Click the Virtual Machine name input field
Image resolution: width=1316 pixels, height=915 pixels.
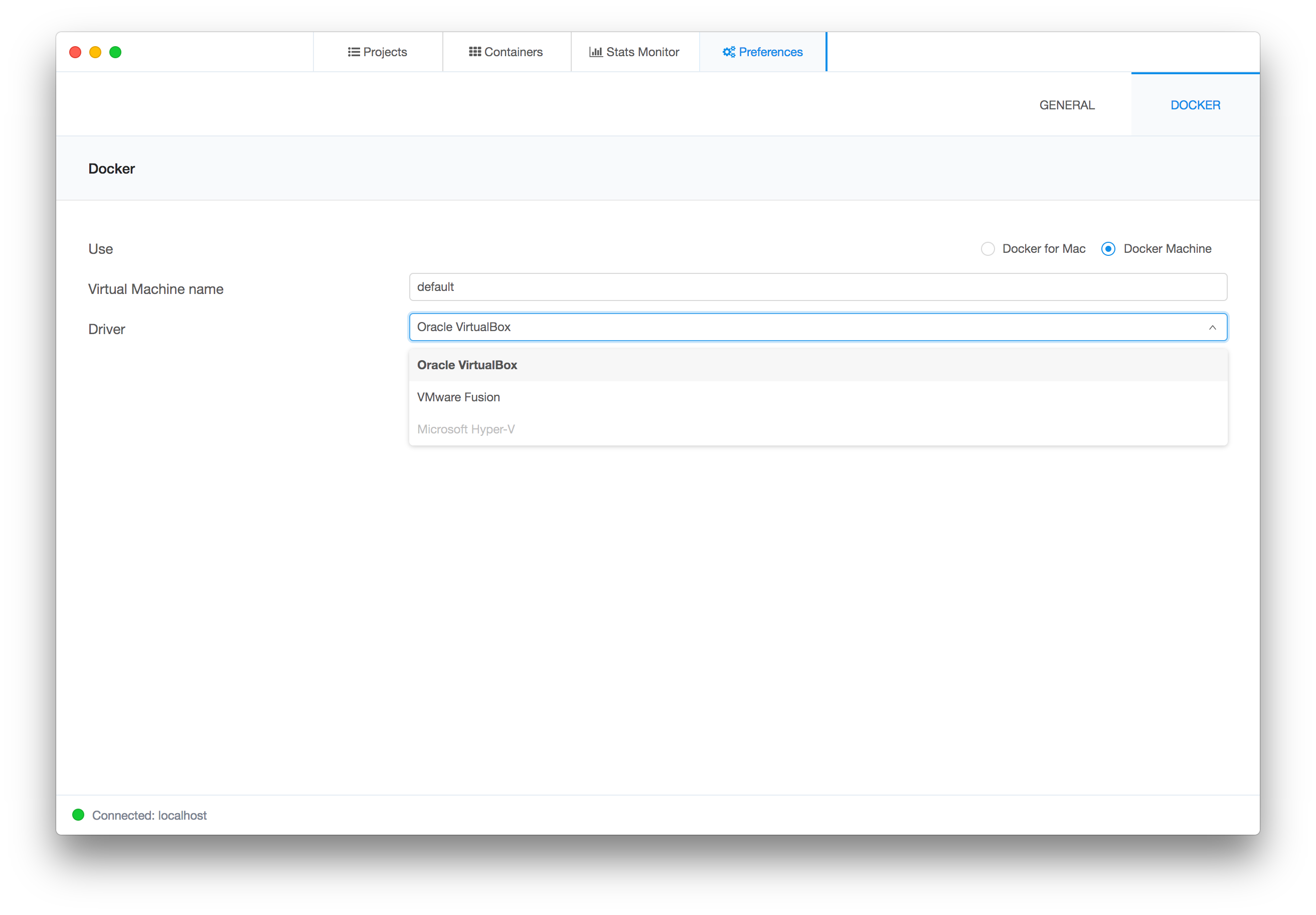[818, 287]
